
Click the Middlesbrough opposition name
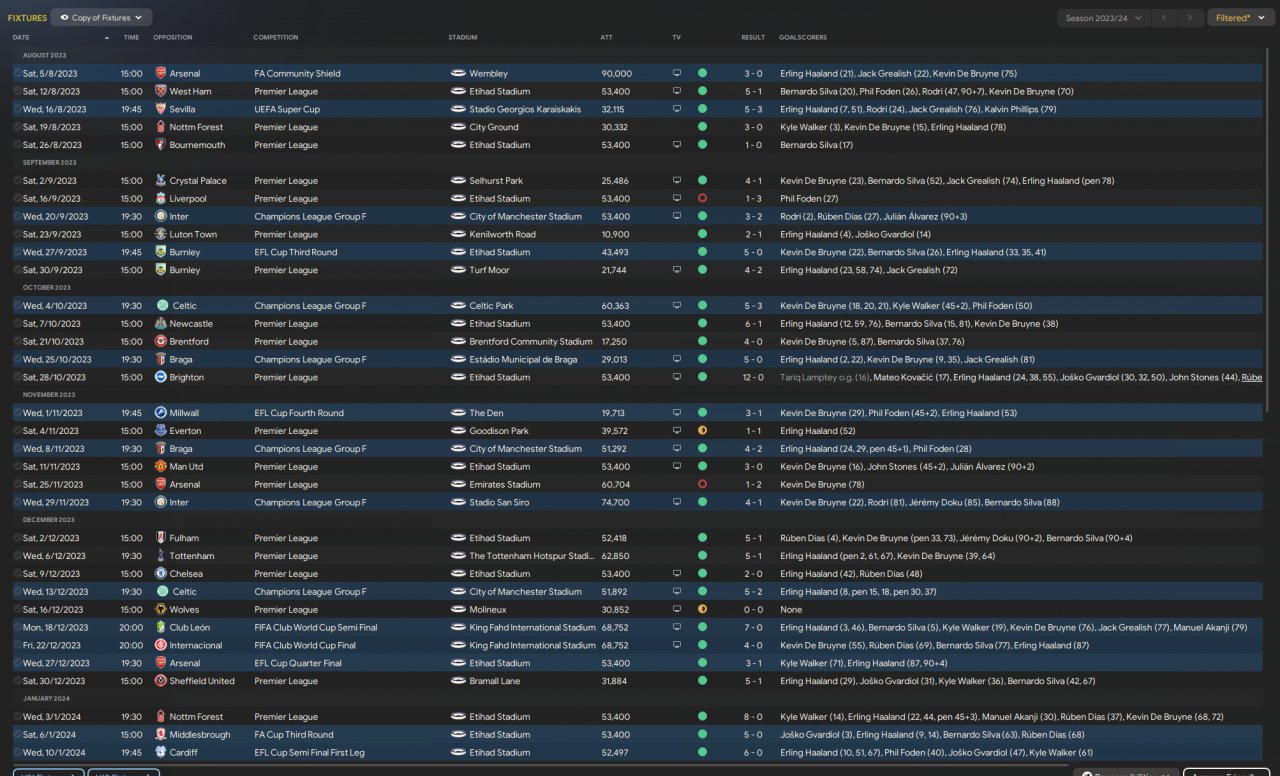coord(198,735)
